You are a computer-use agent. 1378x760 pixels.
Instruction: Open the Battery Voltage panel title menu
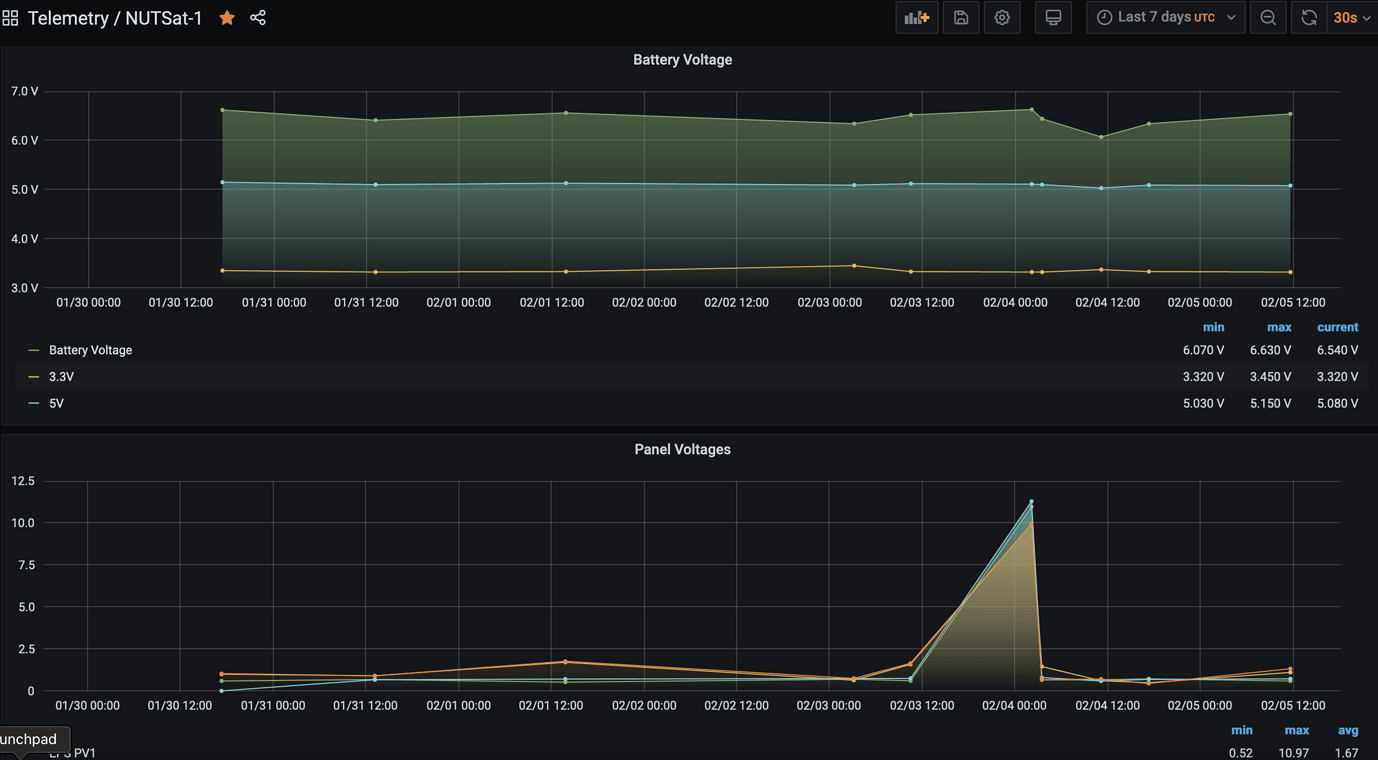[682, 60]
